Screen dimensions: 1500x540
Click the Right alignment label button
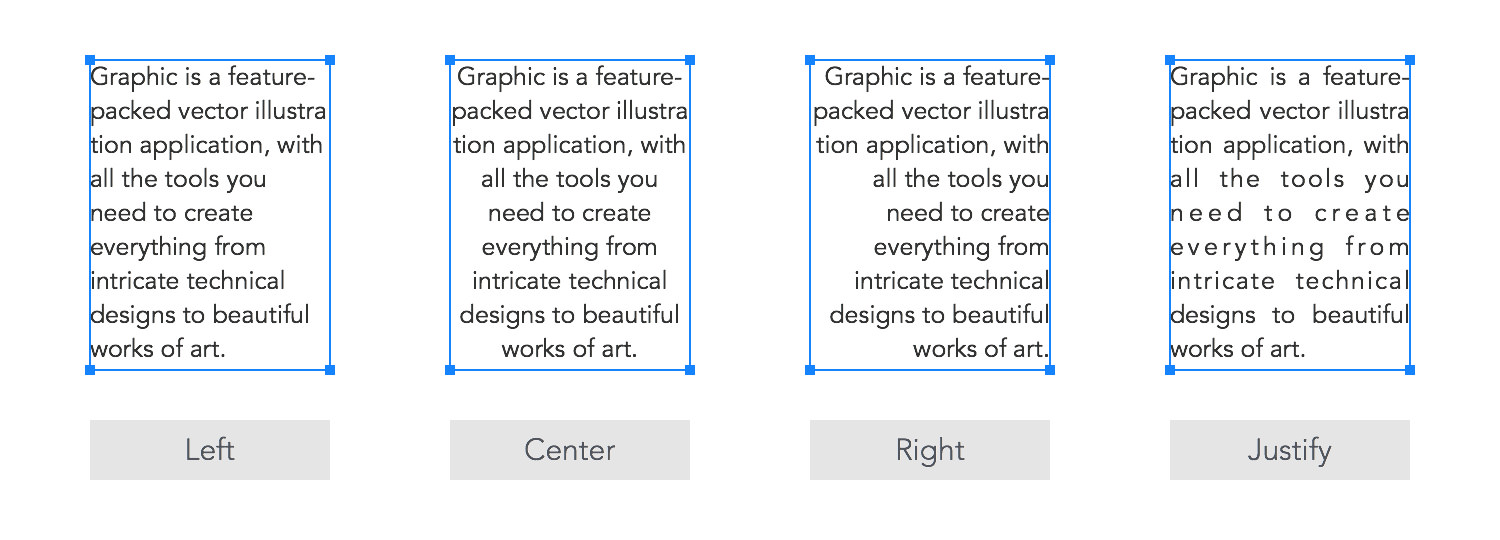(930, 450)
